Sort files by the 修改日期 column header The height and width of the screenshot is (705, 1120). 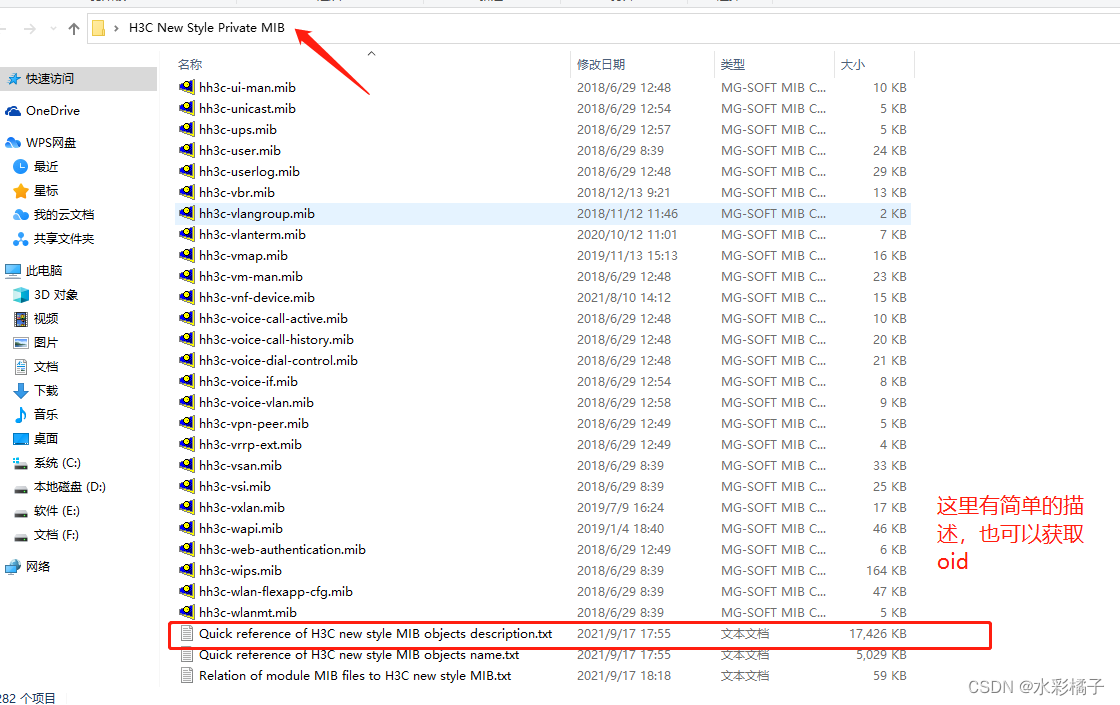coord(601,64)
